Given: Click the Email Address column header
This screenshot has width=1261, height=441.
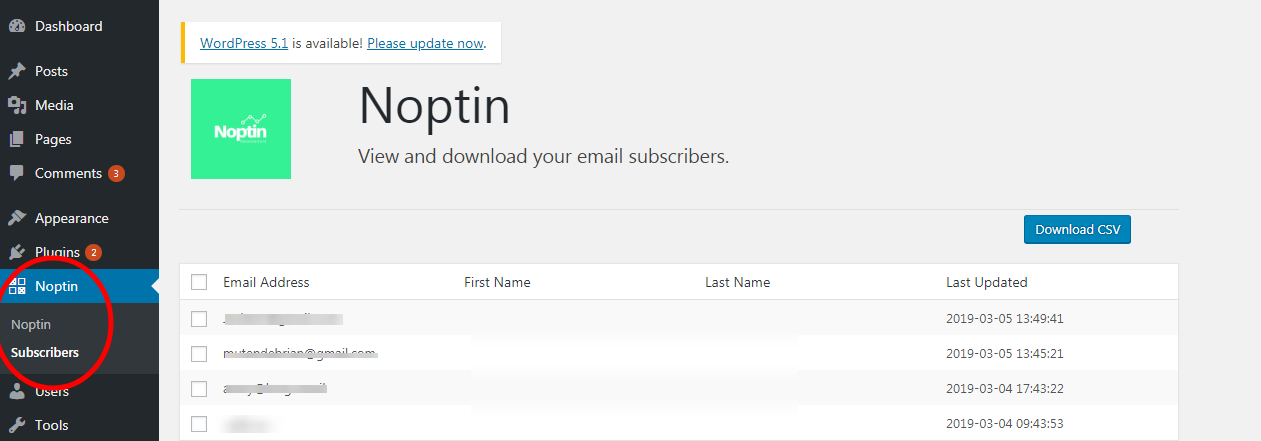Looking at the screenshot, I should click(266, 282).
